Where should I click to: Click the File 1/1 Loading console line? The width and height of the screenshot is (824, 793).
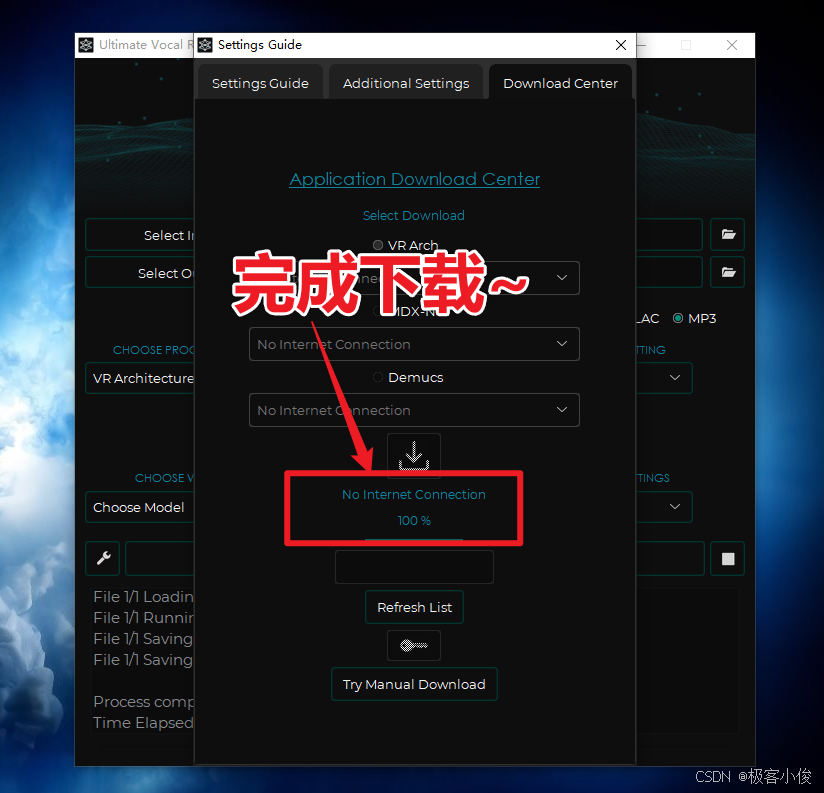[143, 596]
